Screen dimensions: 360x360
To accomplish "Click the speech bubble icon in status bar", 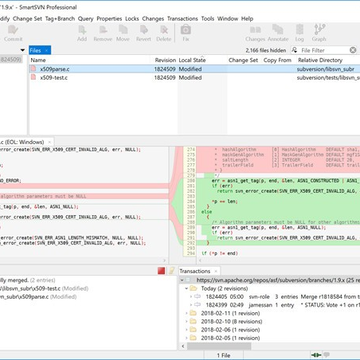I will [327, 355].
